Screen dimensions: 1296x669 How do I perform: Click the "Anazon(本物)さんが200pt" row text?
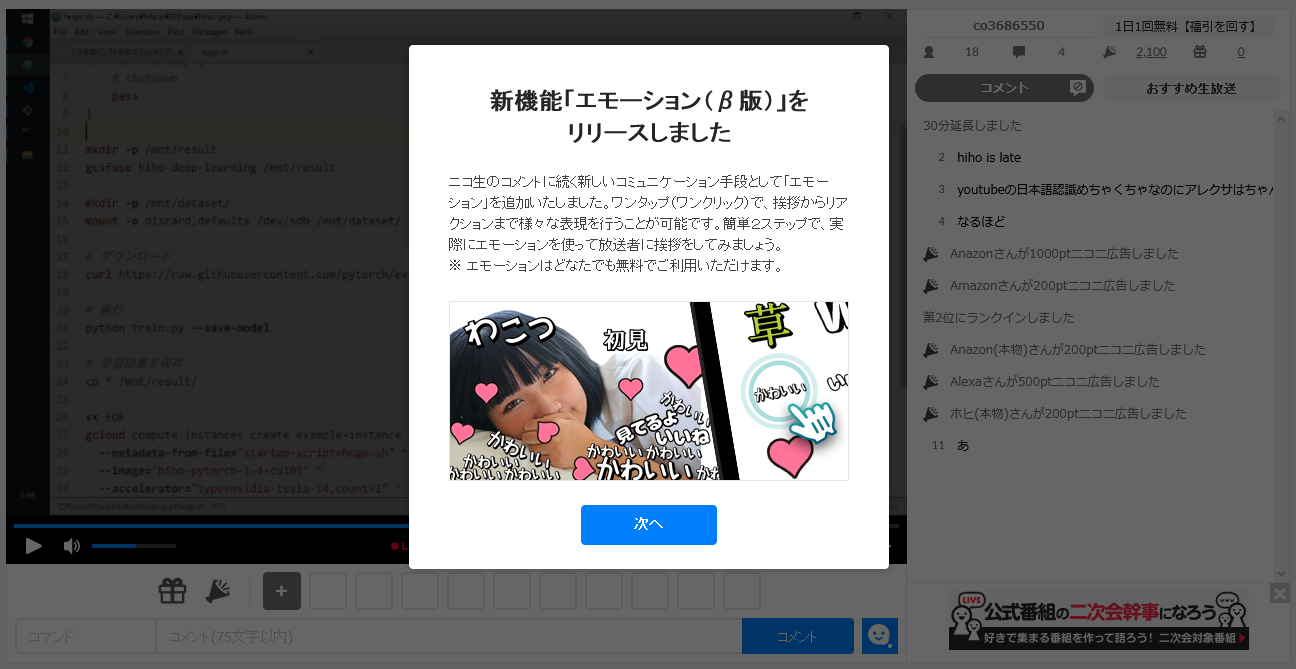(1078, 350)
